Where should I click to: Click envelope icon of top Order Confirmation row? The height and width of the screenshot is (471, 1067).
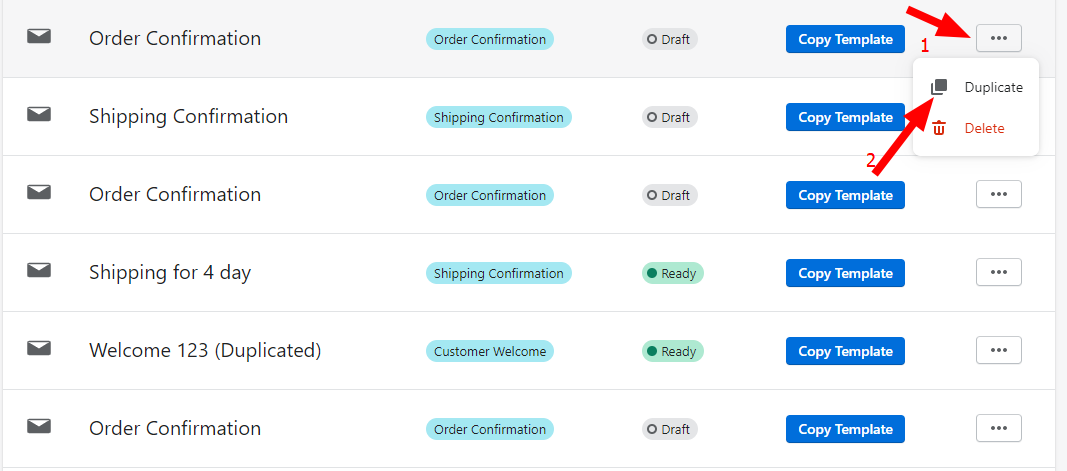pyautogui.click(x=39, y=36)
